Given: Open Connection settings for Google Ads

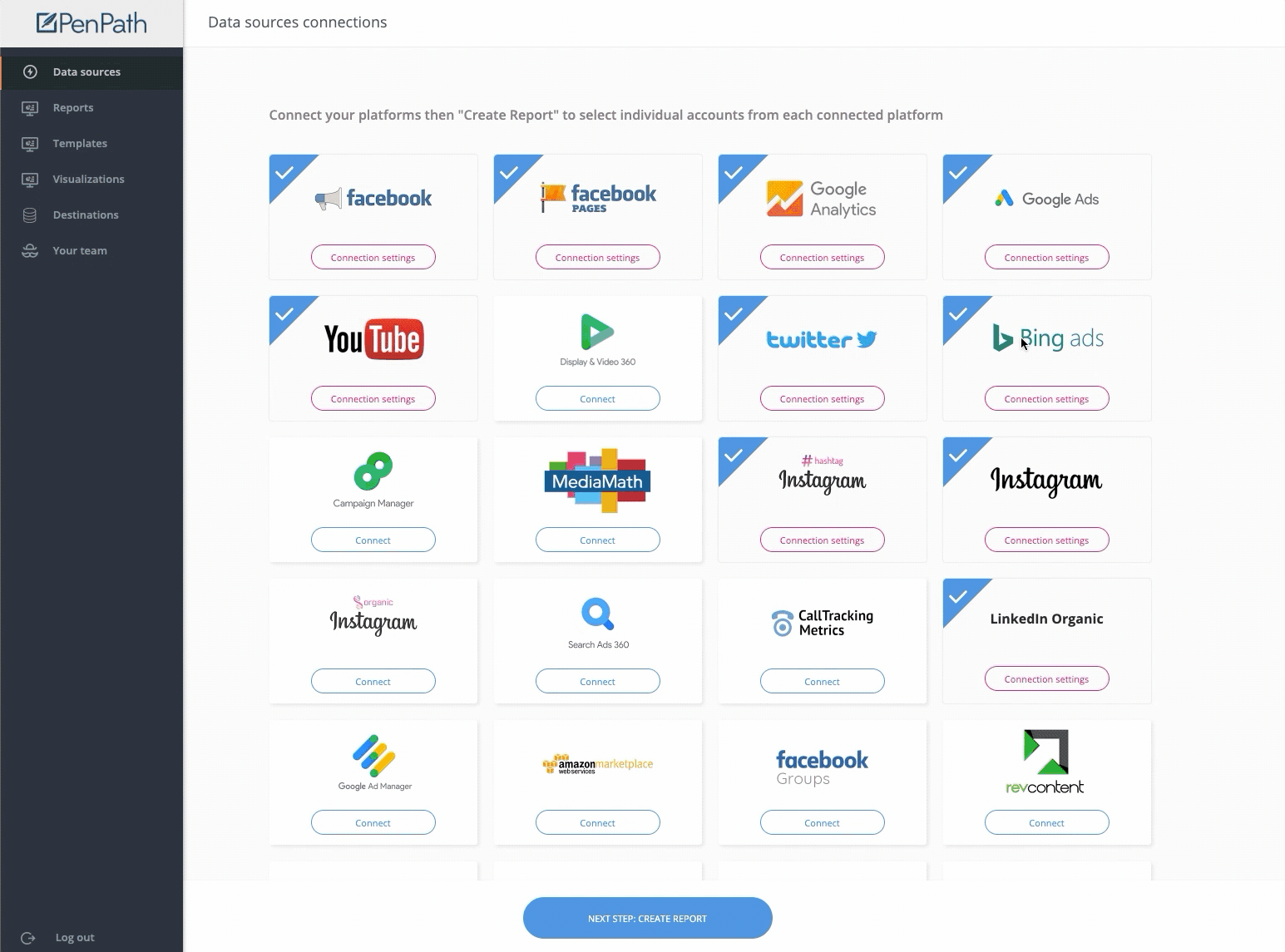Looking at the screenshot, I should coord(1047,257).
